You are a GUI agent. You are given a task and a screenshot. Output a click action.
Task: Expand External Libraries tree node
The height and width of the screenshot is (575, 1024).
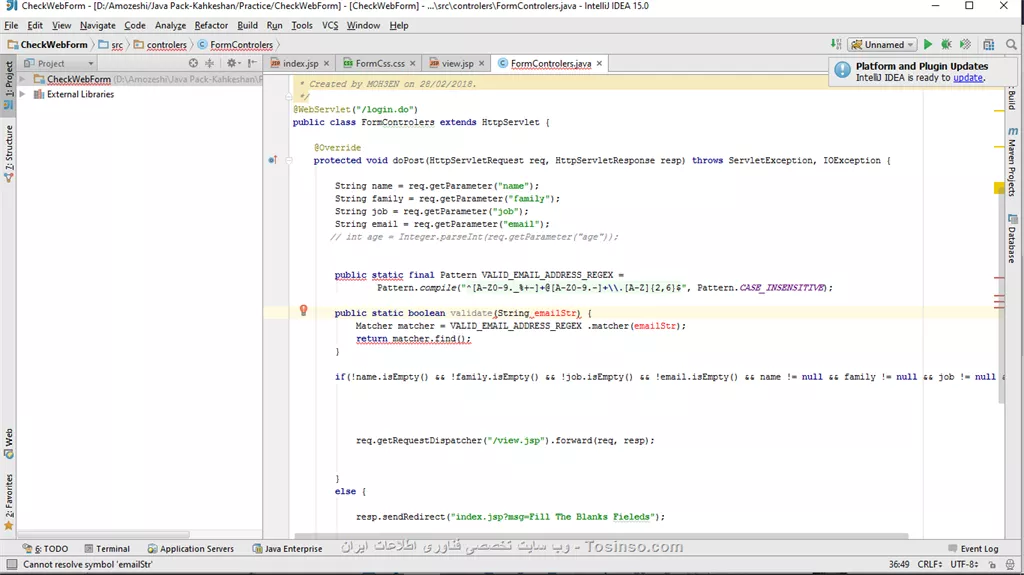coord(23,94)
